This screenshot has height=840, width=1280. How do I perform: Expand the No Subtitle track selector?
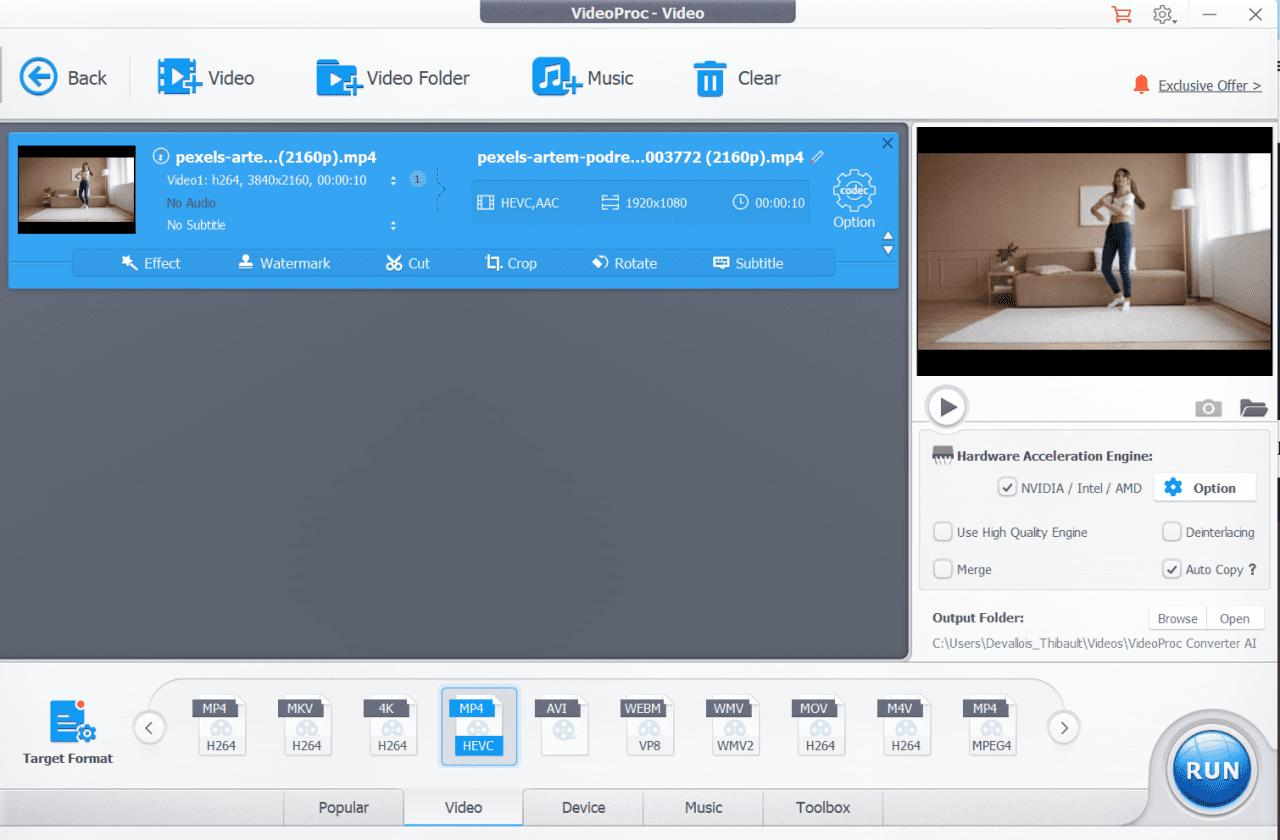(x=393, y=226)
